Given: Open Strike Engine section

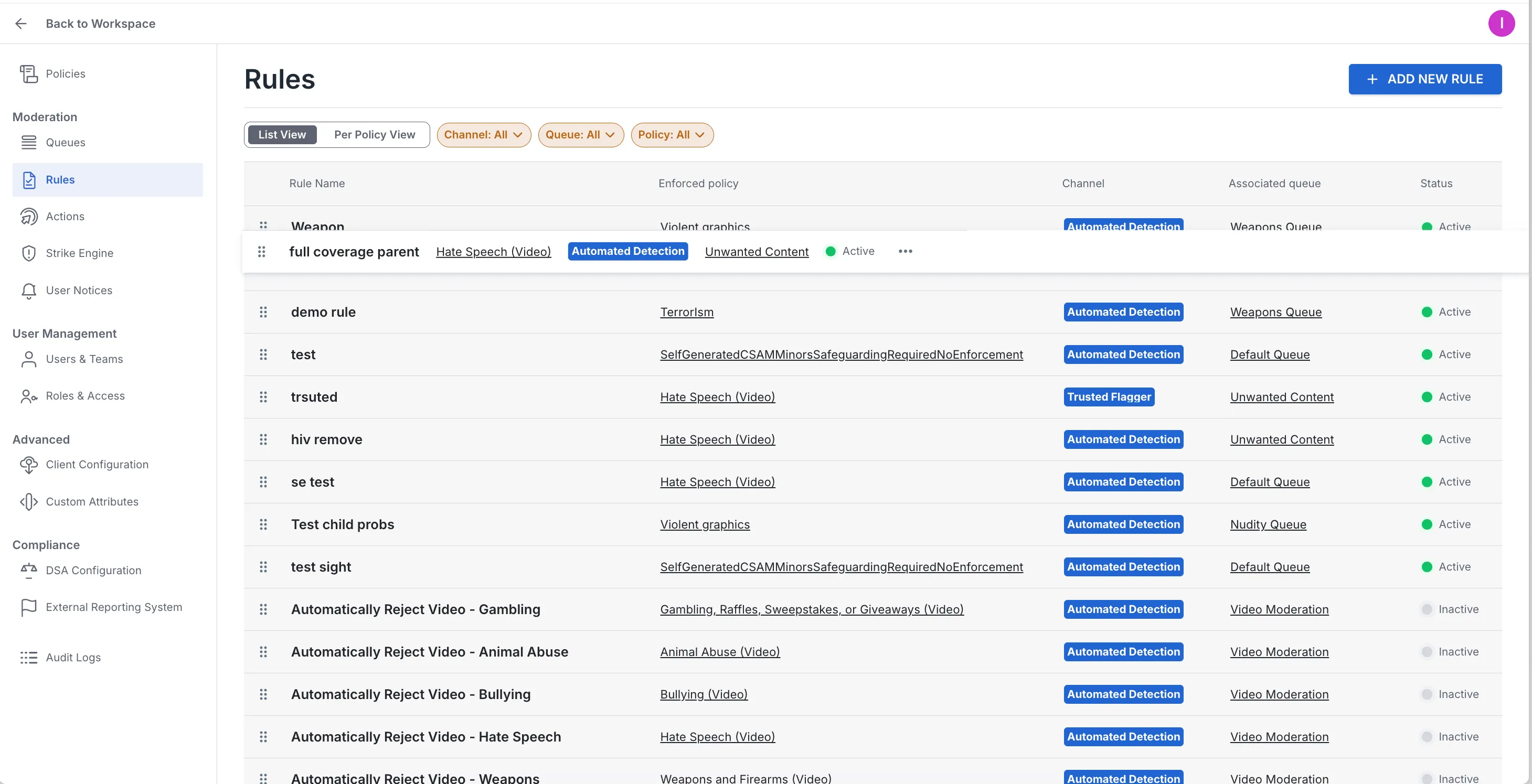Looking at the screenshot, I should 79,253.
